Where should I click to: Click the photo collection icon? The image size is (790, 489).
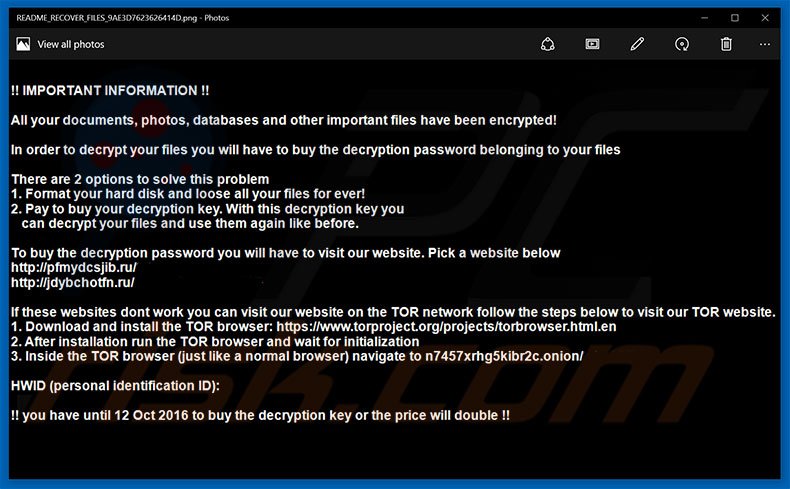coord(22,44)
